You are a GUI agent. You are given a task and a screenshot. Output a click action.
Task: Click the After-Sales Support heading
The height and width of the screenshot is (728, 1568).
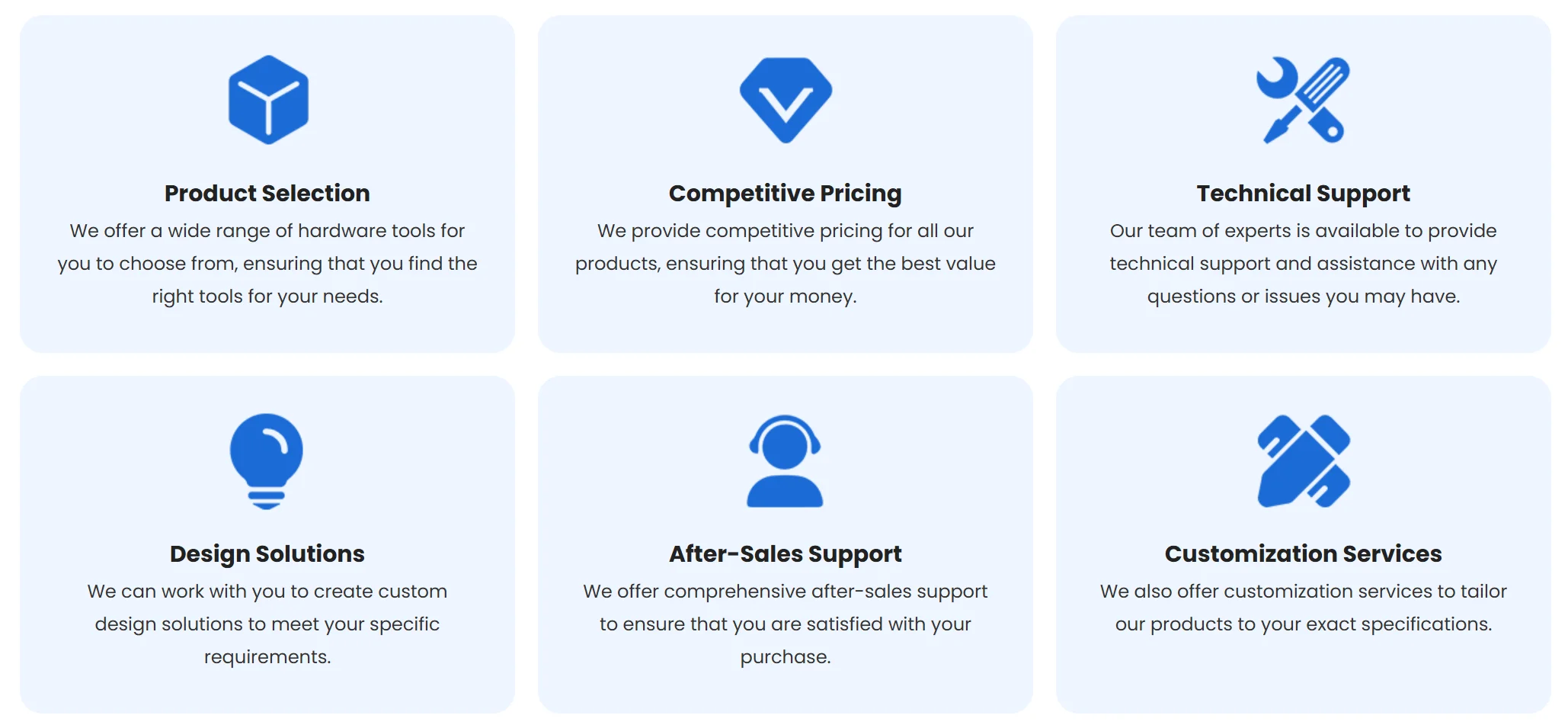pyautogui.click(x=785, y=554)
